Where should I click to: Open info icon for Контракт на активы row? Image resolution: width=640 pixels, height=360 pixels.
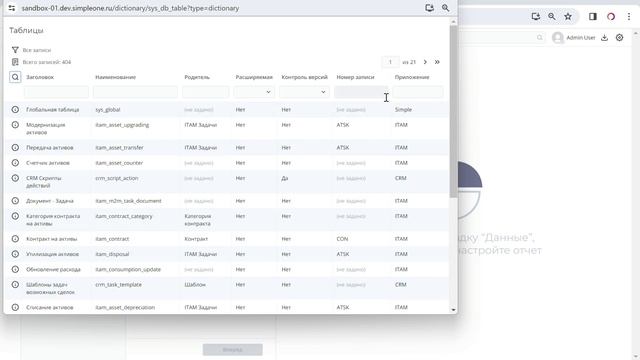(15, 239)
